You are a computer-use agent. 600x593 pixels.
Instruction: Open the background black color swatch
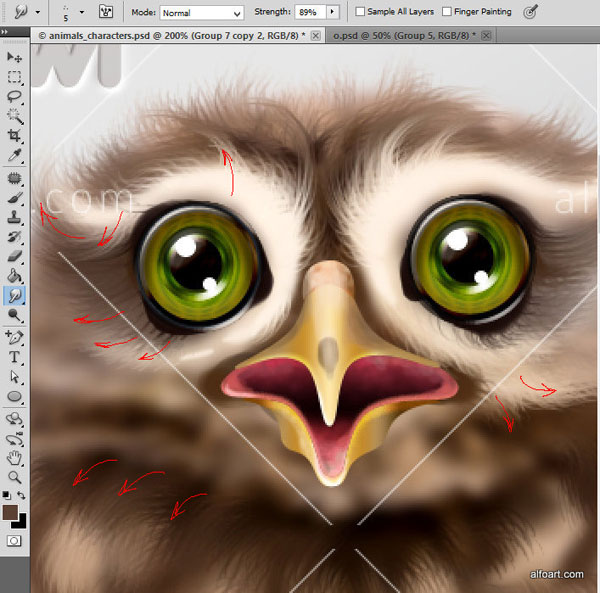click(21, 523)
